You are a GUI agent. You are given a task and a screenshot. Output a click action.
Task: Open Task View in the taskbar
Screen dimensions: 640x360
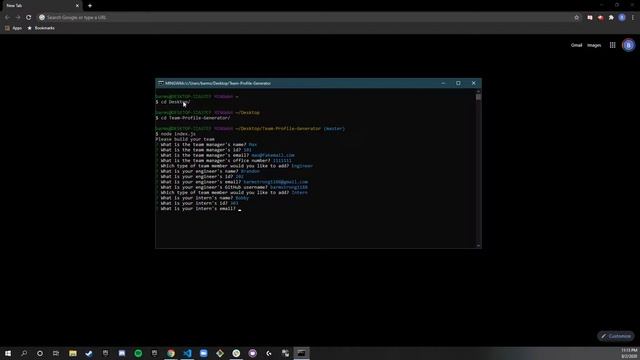coord(56,353)
